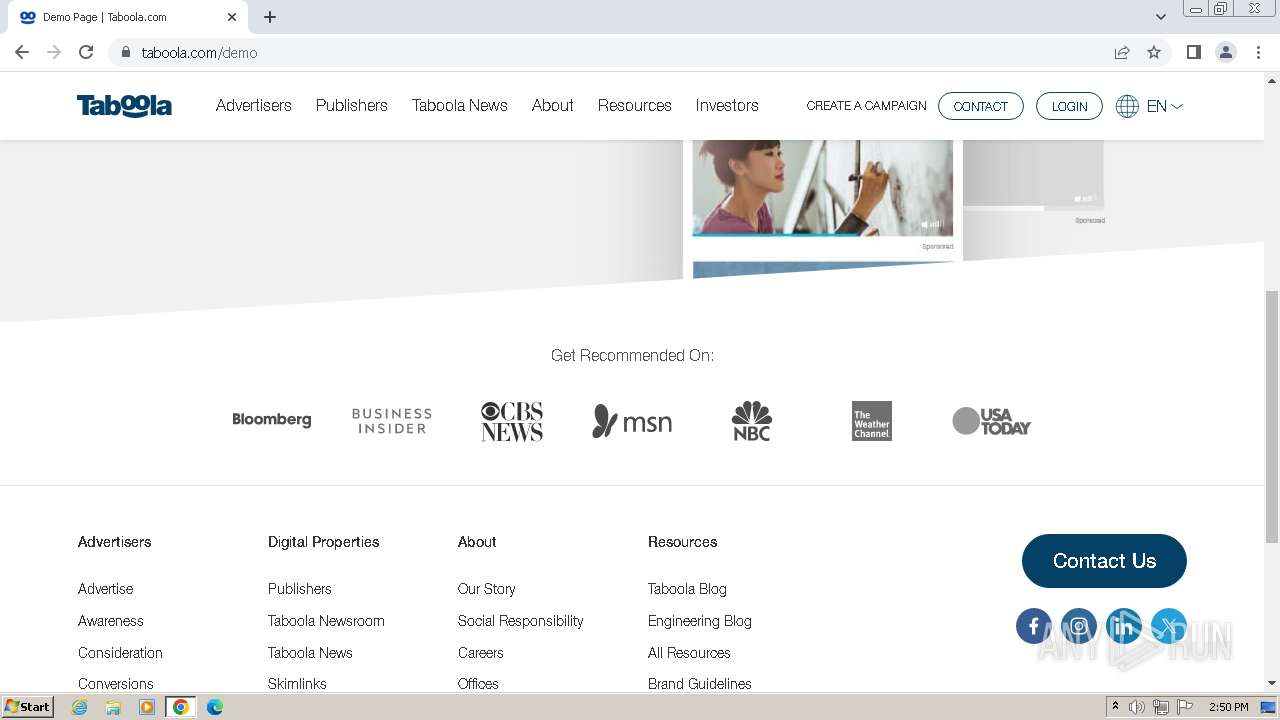Viewport: 1280px width, 720px height.
Task: Open the Awareness footer link
Action: point(111,621)
